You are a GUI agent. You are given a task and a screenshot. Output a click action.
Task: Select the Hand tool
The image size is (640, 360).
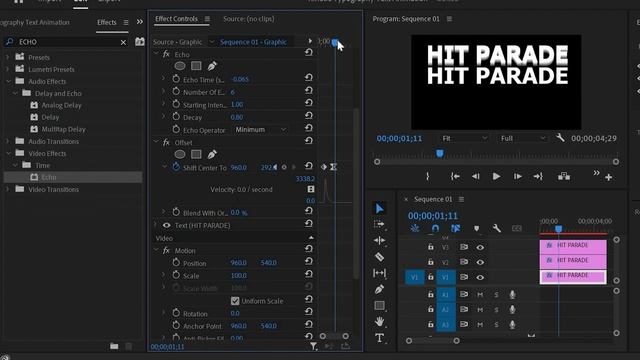tap(379, 322)
